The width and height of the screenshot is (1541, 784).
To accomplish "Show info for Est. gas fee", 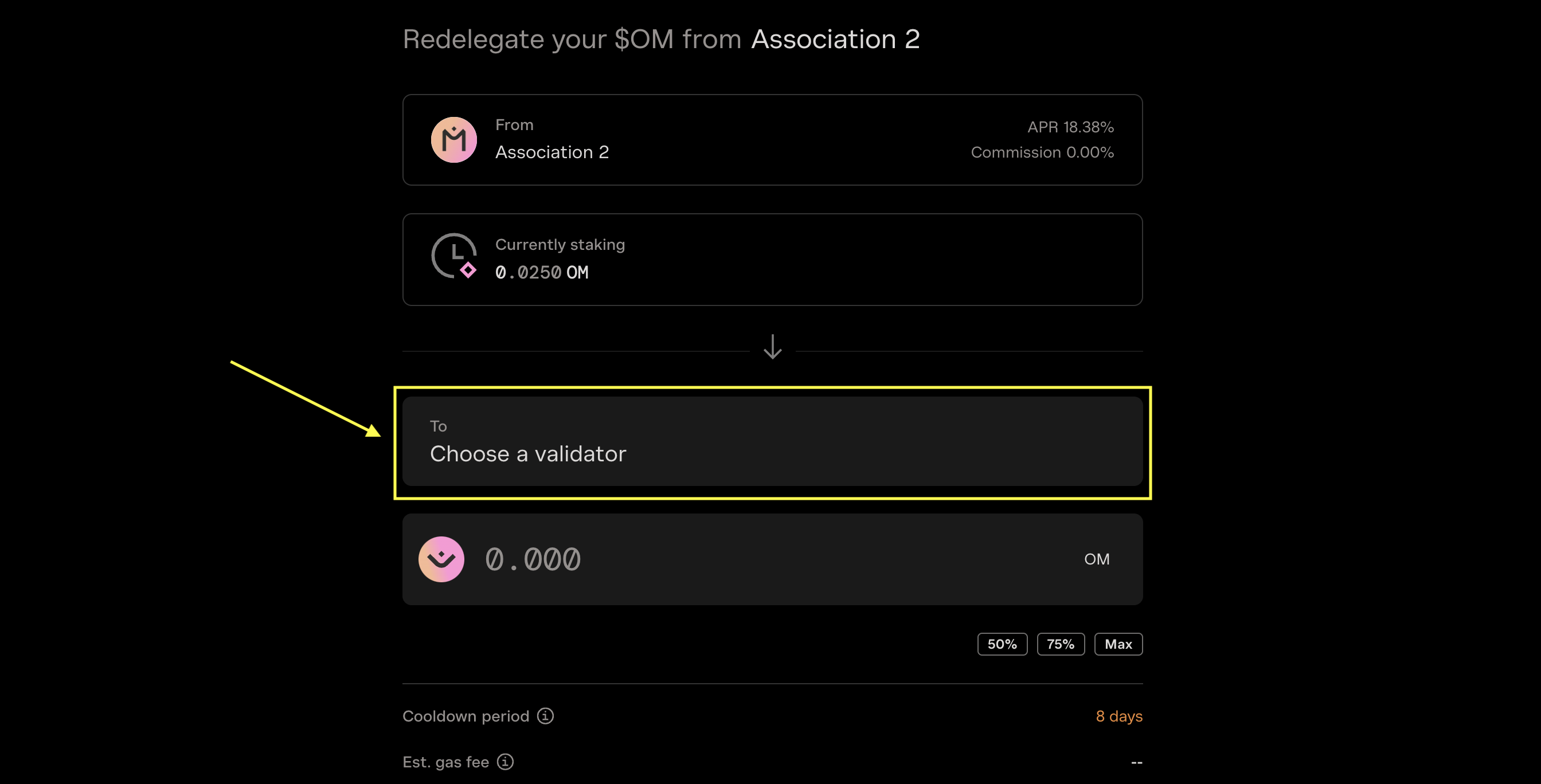I will [506, 762].
